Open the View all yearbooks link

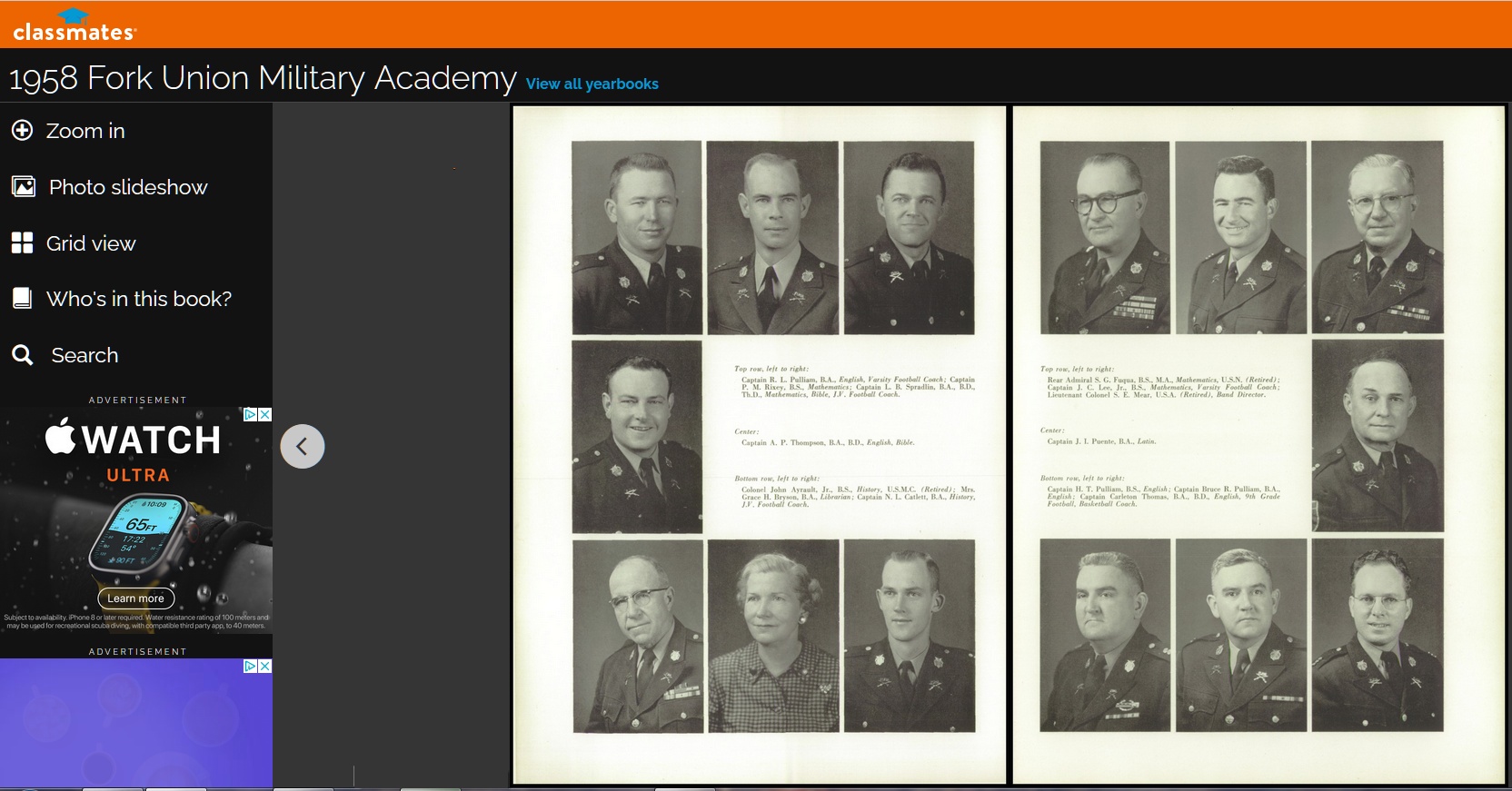pyautogui.click(x=592, y=84)
